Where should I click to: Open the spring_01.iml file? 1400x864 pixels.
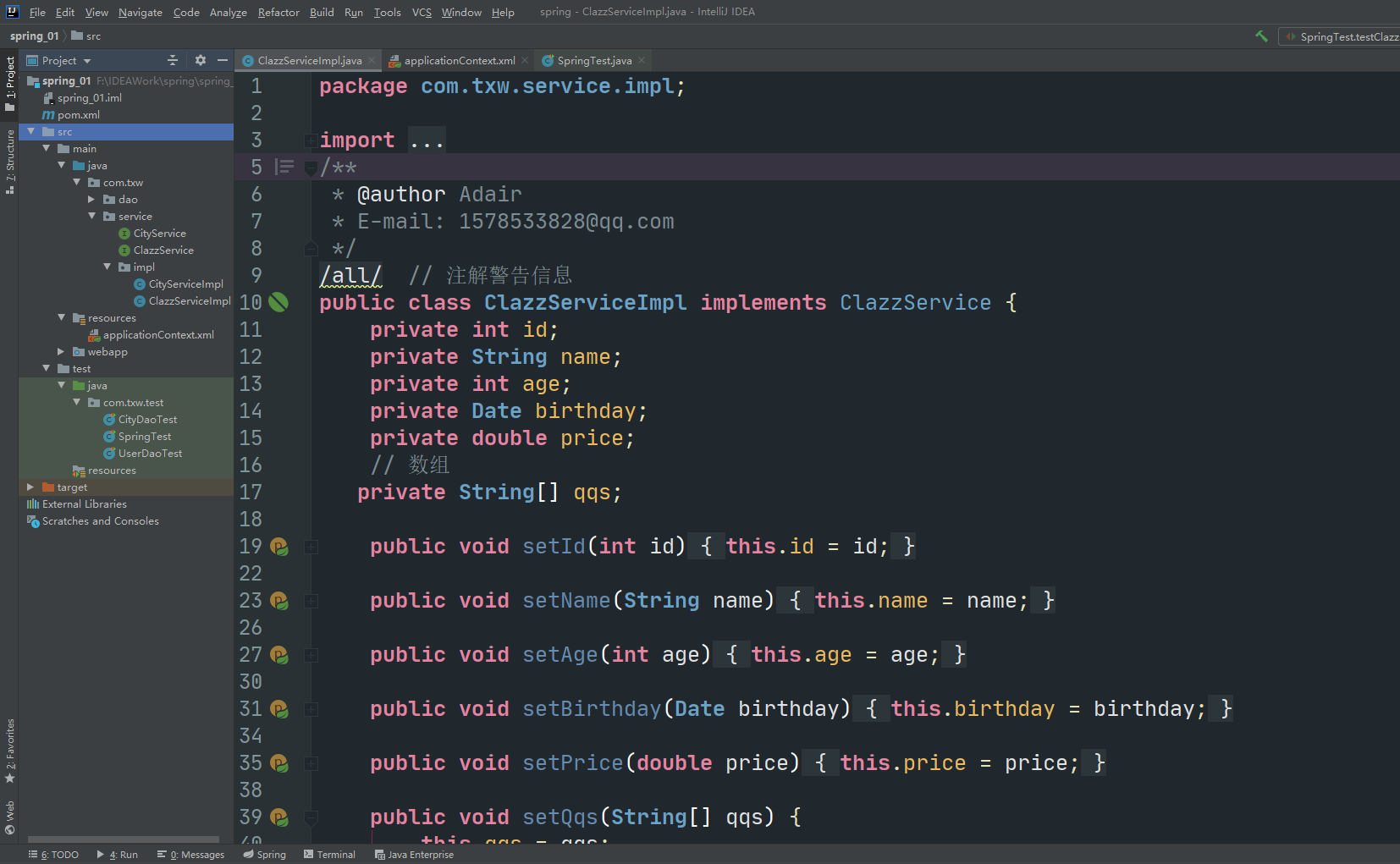82,97
